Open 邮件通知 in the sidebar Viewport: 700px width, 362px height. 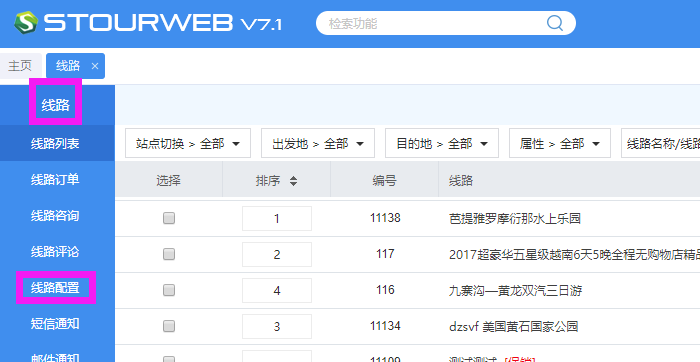55,357
